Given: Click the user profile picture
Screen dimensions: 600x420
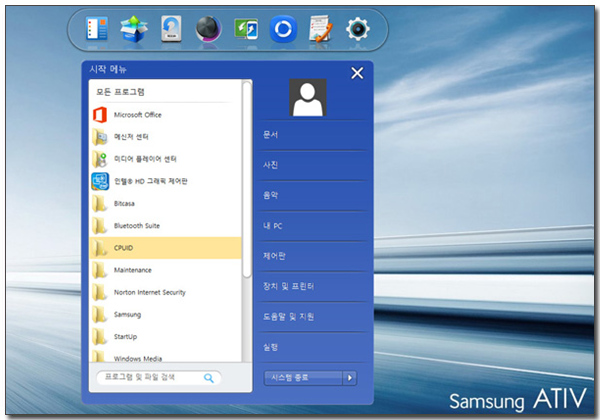Looking at the screenshot, I should 308,99.
